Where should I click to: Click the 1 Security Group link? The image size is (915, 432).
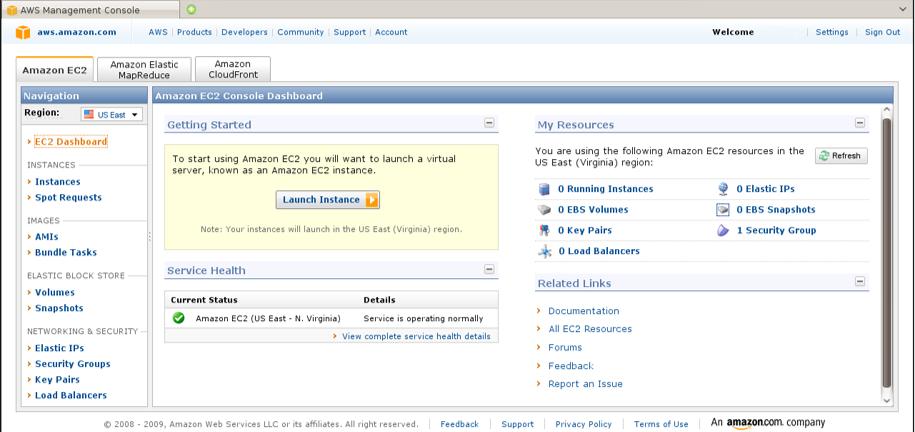click(777, 230)
